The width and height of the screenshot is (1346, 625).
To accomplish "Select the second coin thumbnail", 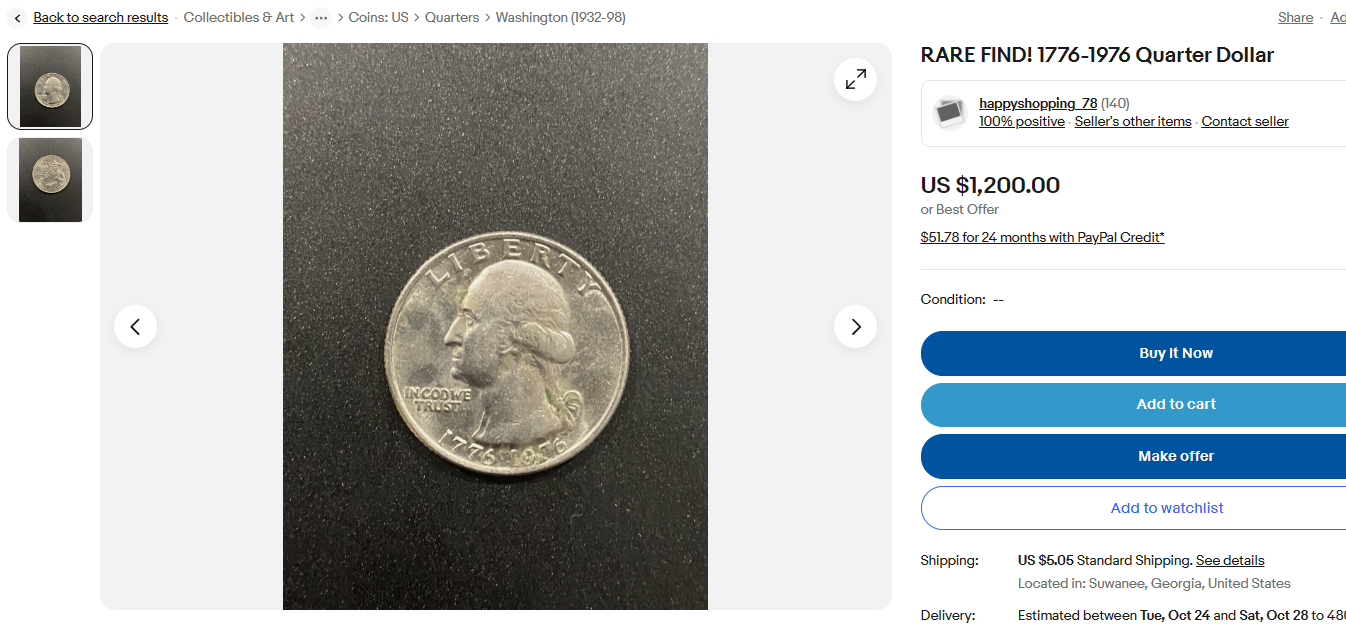I will tap(50, 180).
